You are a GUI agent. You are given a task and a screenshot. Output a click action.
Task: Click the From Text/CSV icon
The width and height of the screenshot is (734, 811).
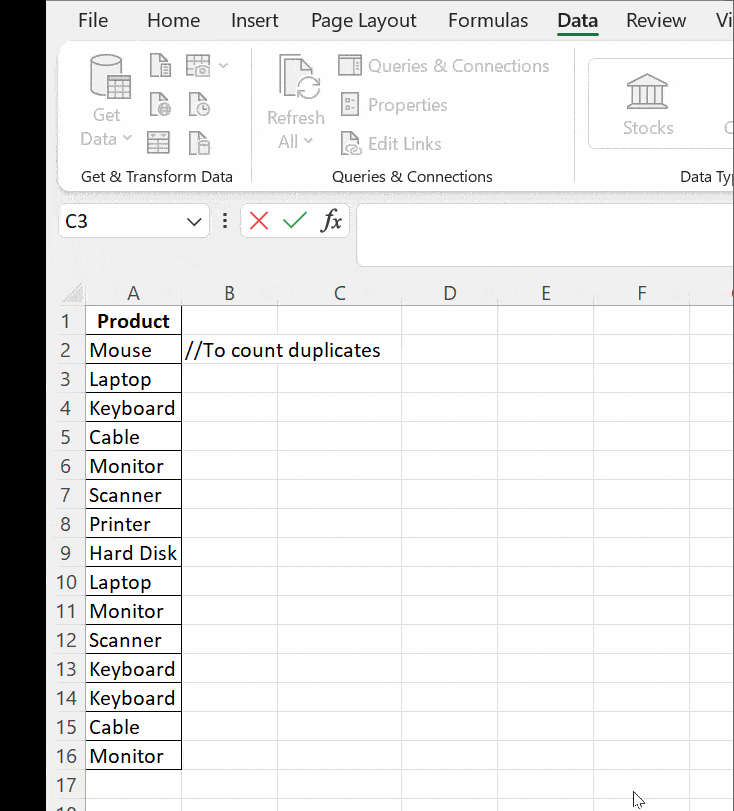160,66
